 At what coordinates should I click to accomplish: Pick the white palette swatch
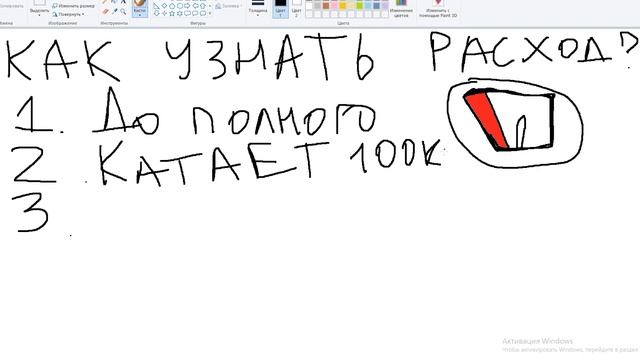pos(309,6)
